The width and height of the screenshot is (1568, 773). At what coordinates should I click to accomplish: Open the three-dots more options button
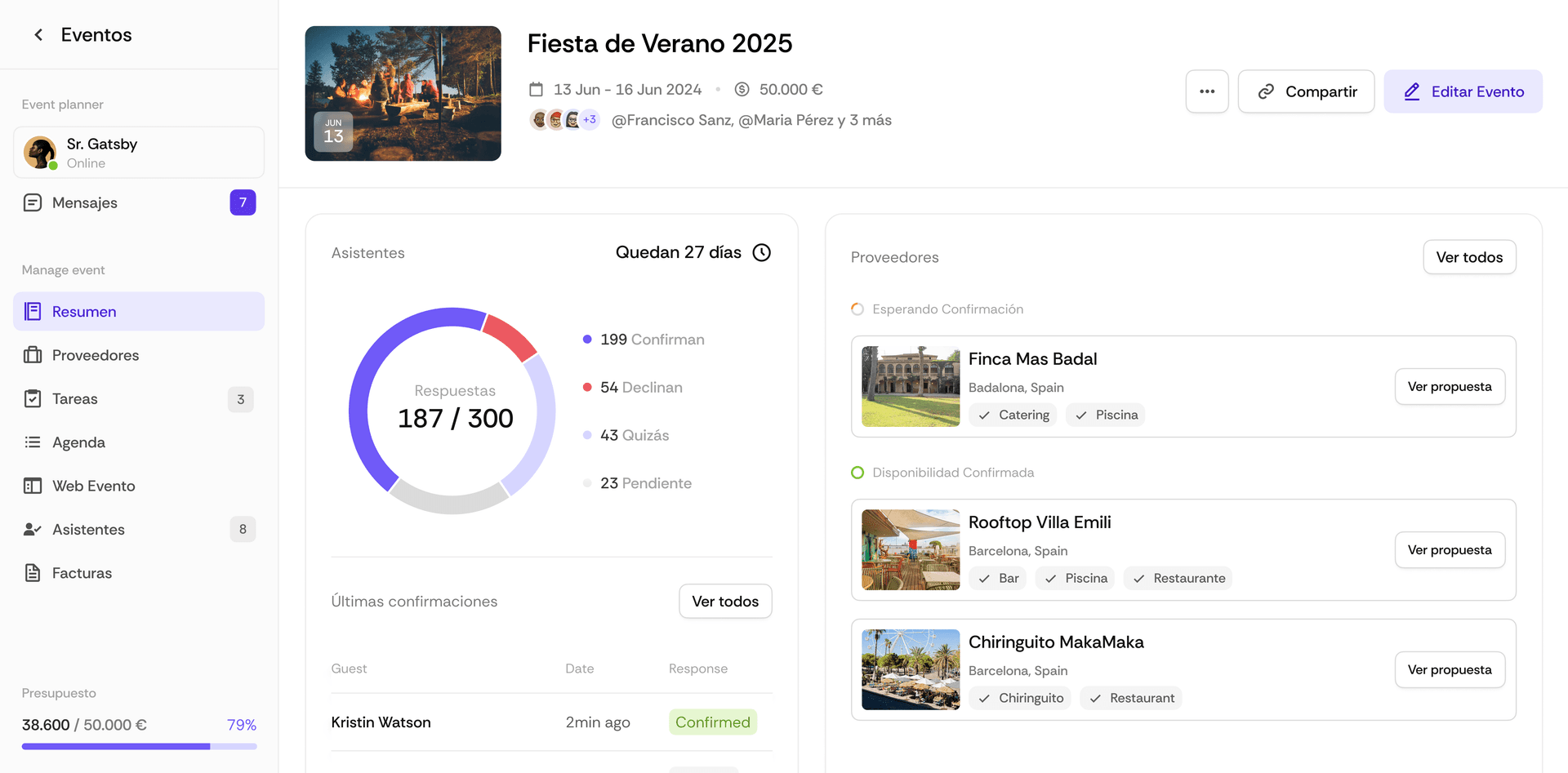[x=1207, y=91]
